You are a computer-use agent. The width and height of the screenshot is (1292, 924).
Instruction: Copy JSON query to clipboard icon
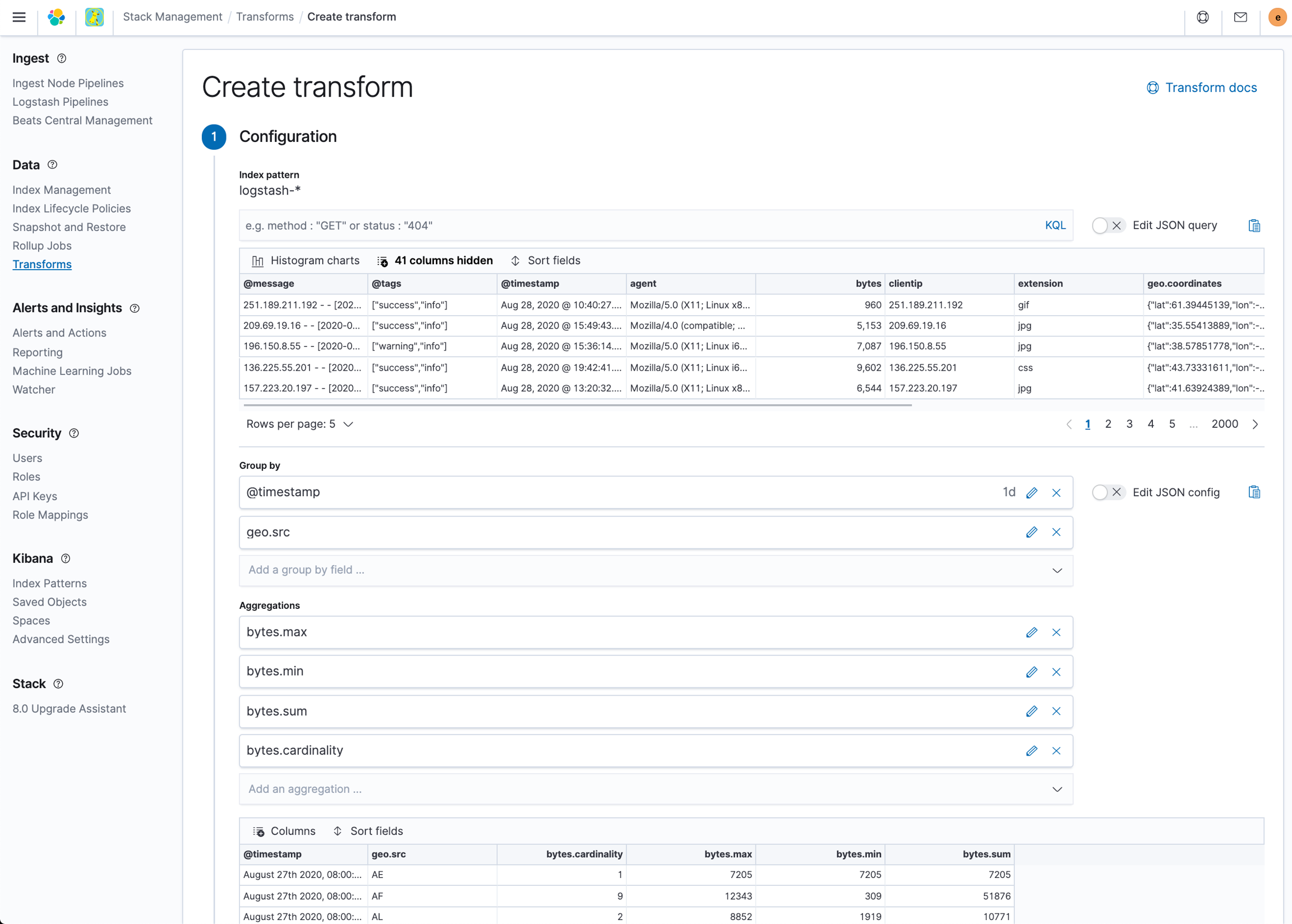point(1254,226)
